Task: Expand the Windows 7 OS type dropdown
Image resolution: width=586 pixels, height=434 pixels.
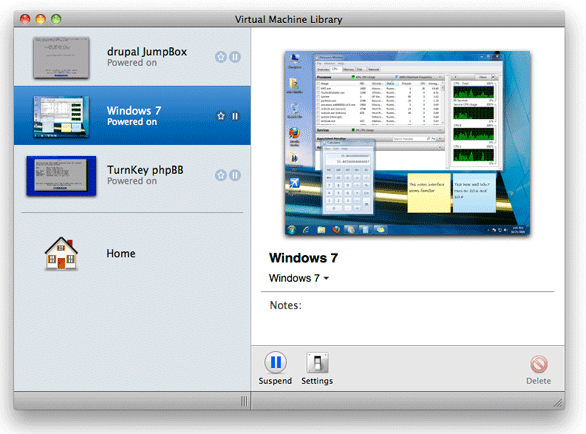Action: [299, 278]
